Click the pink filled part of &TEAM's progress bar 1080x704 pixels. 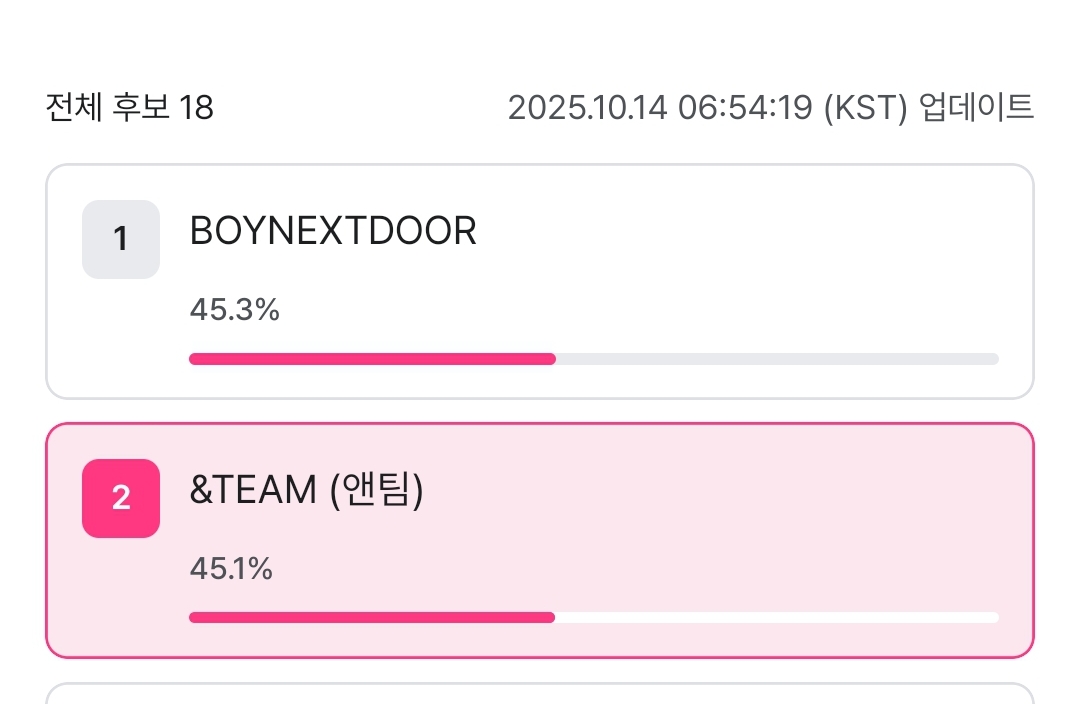coord(372,618)
